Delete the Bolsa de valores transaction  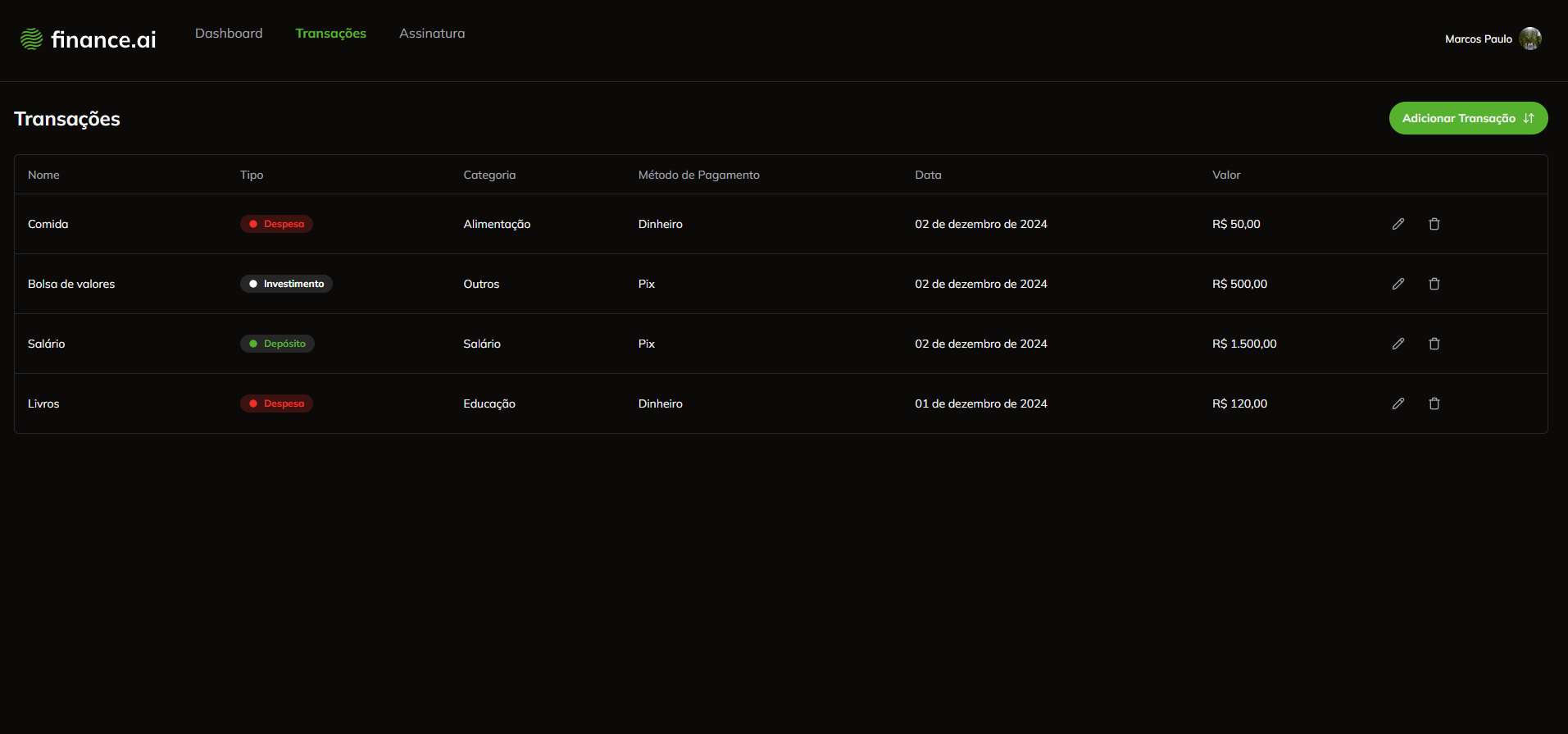pyautogui.click(x=1434, y=284)
